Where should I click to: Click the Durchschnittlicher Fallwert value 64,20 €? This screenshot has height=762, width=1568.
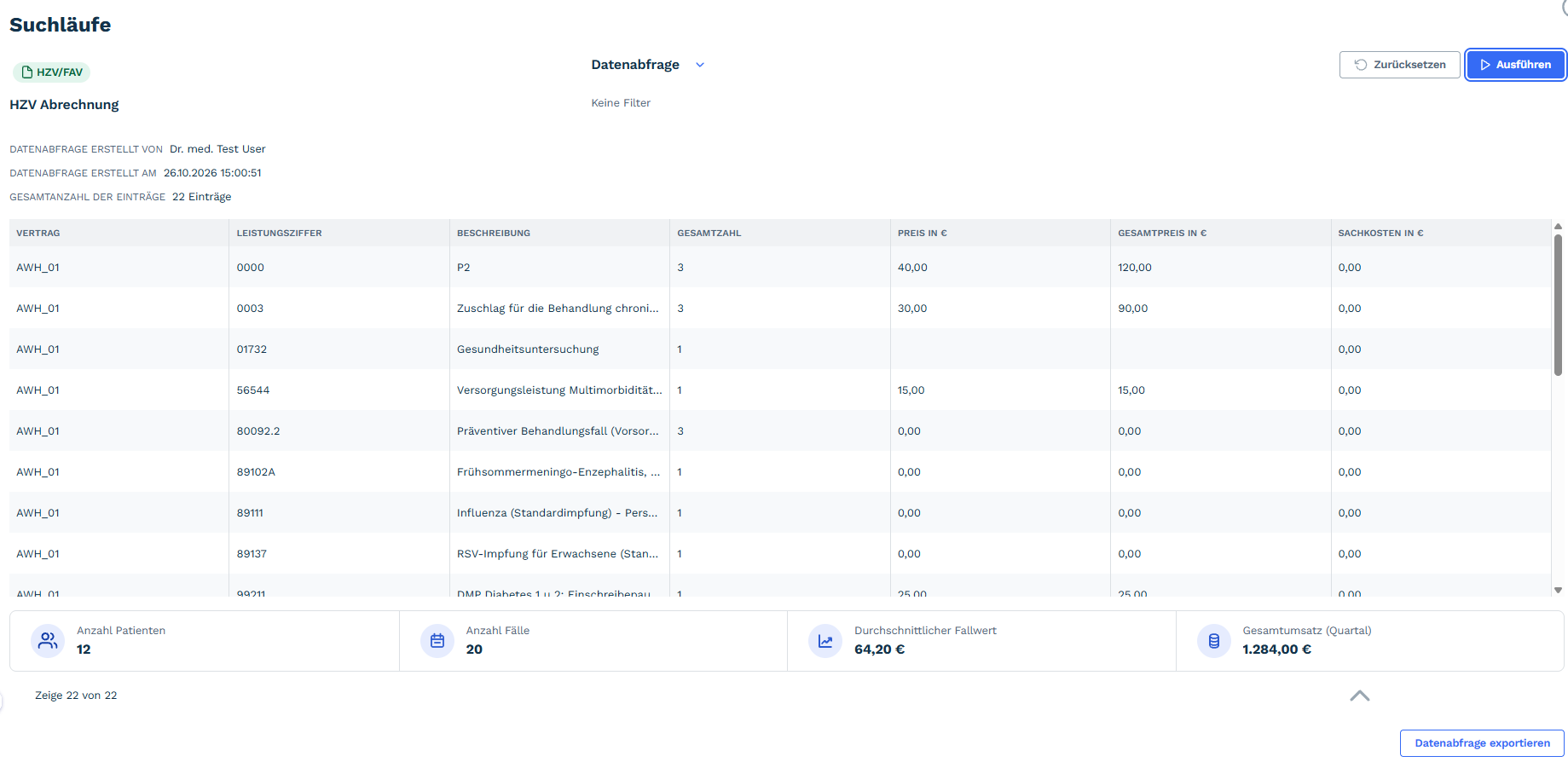(880, 649)
